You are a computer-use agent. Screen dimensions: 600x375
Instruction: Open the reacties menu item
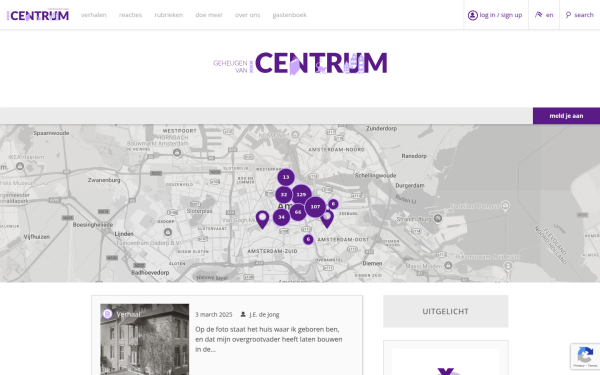click(x=130, y=15)
